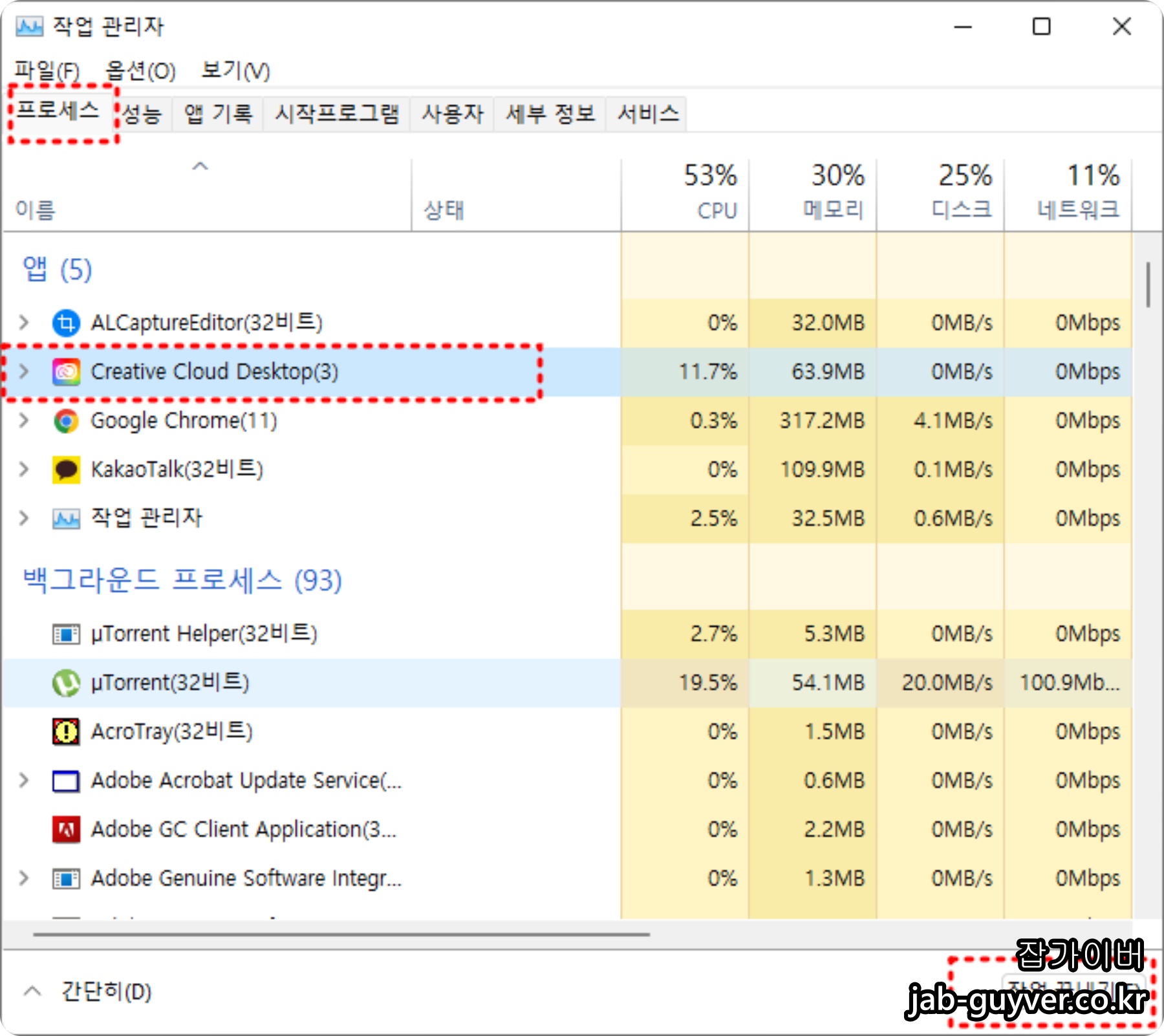Maximize the Task Manager window

pos(1041,27)
